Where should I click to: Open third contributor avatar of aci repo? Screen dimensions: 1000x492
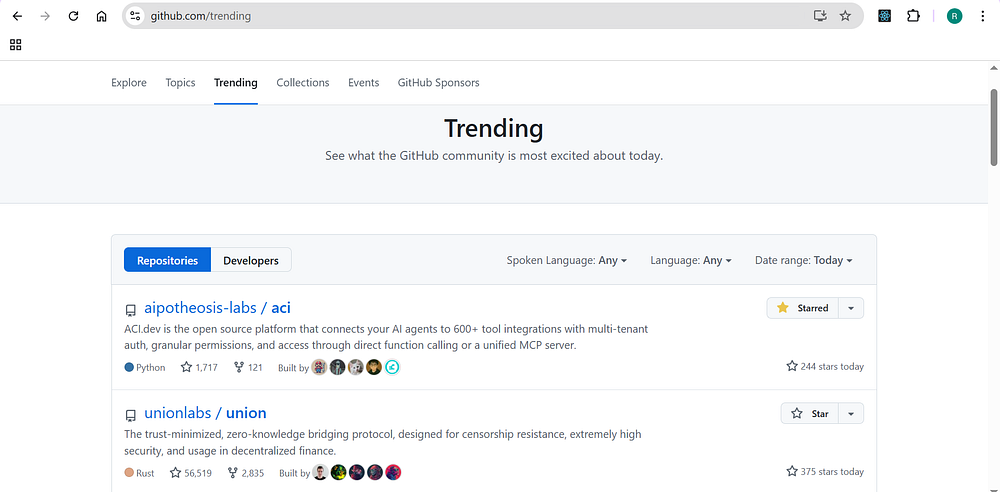pos(355,367)
